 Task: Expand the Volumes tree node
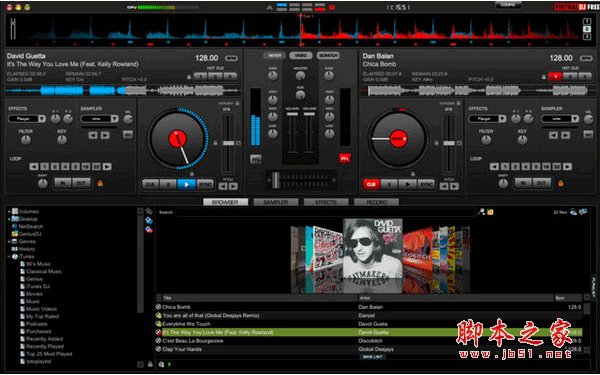click(9, 211)
